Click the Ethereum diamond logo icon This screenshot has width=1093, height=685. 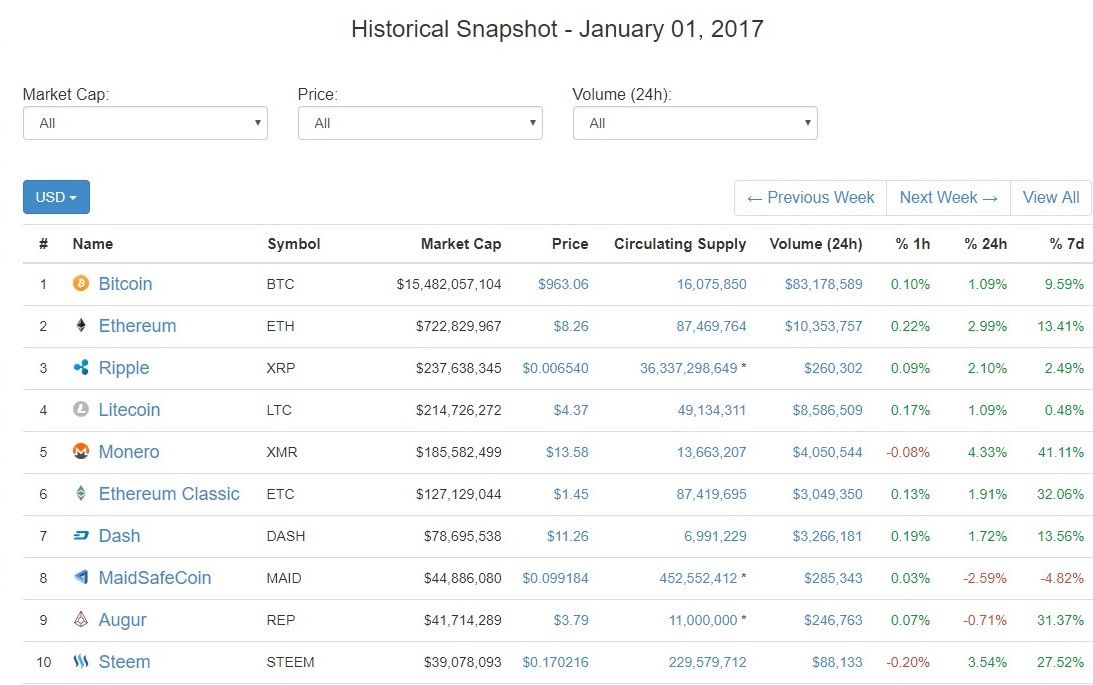click(x=81, y=325)
